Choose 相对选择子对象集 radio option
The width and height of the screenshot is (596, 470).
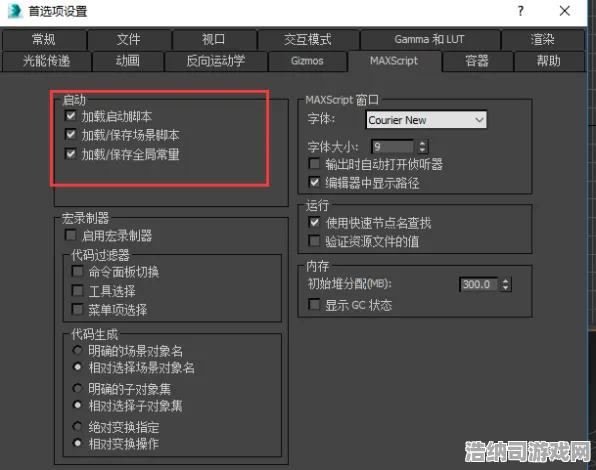click(x=78, y=405)
